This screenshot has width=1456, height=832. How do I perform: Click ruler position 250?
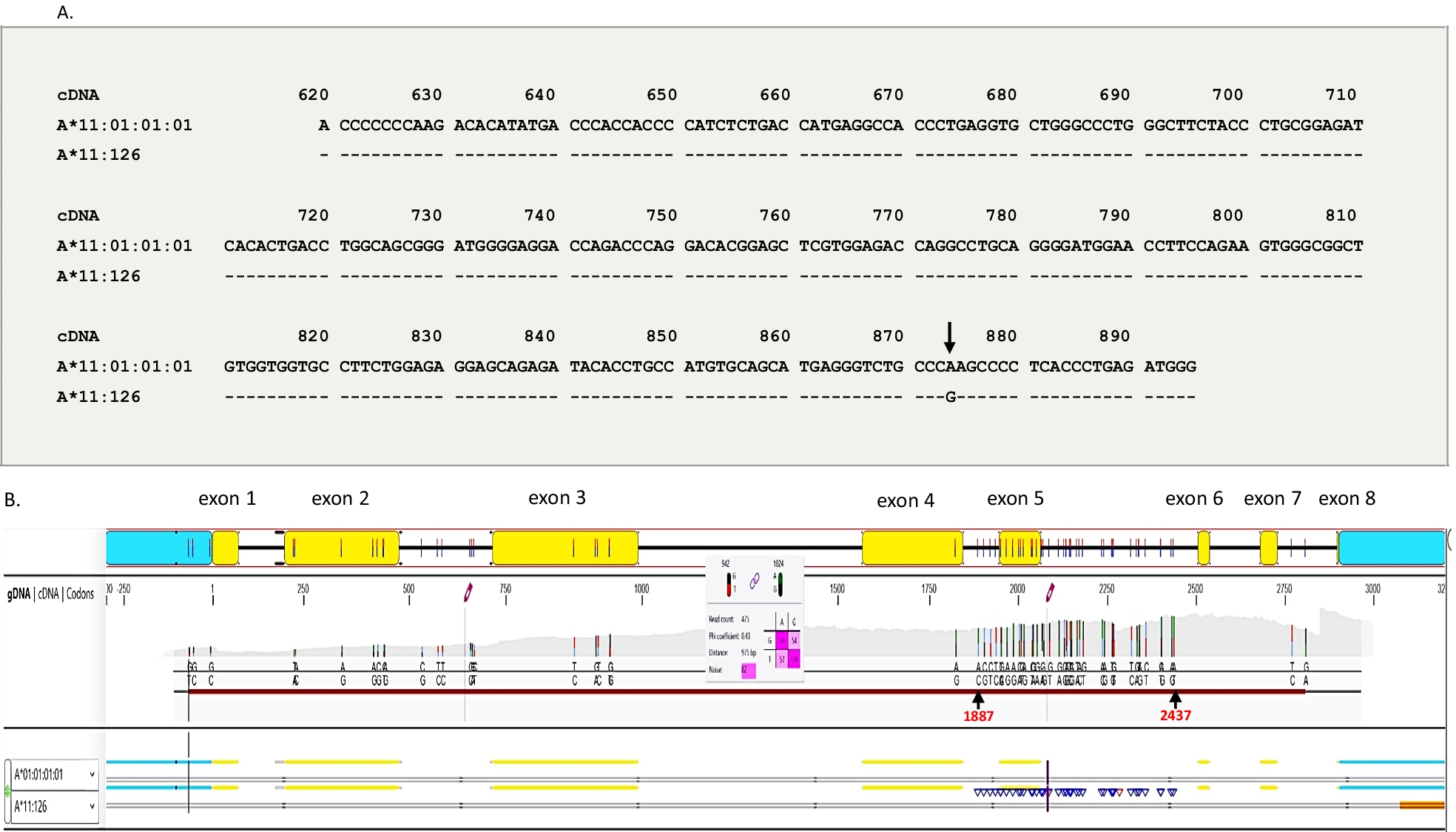(303, 589)
